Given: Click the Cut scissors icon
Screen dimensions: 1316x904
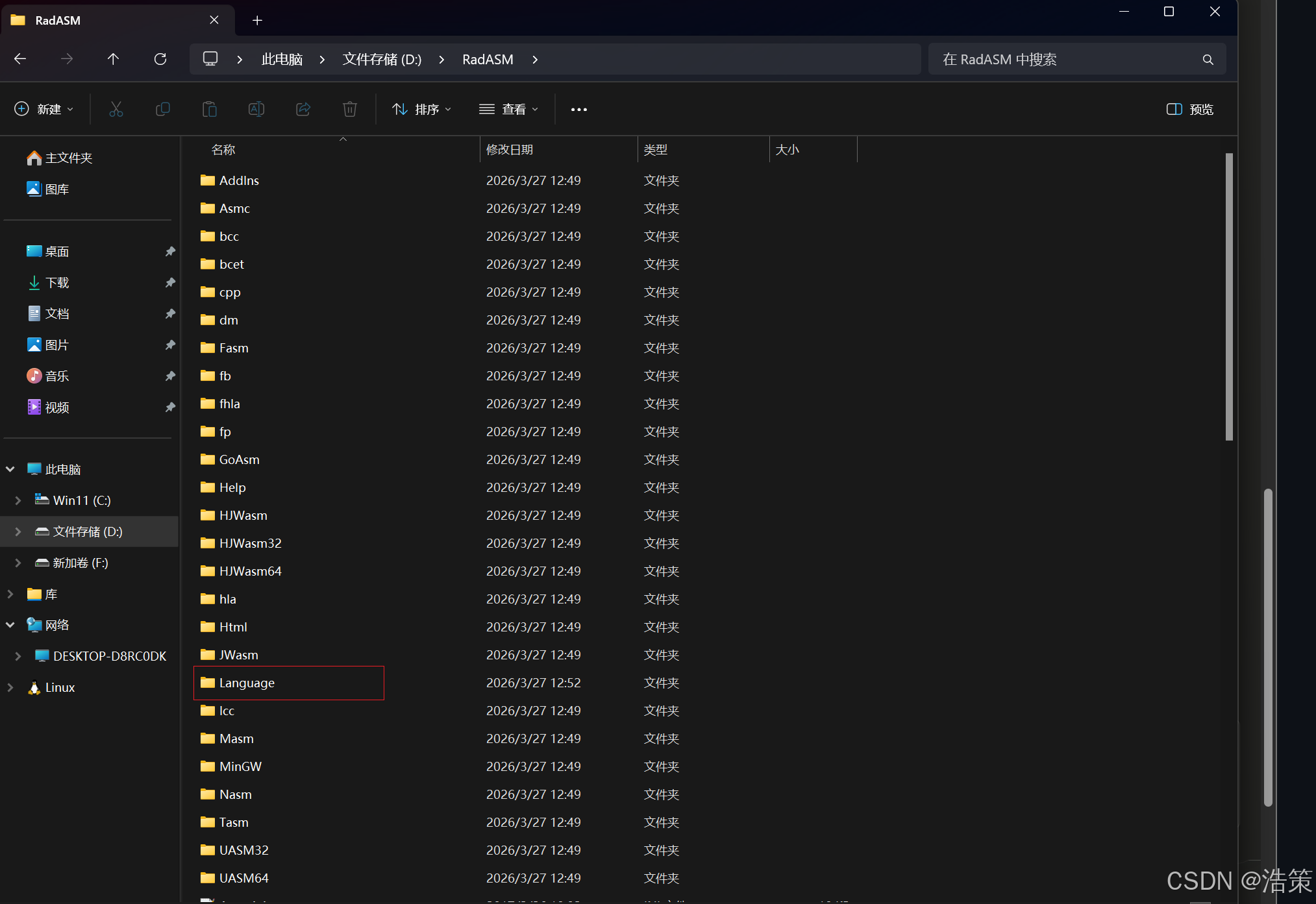Looking at the screenshot, I should click(x=116, y=109).
